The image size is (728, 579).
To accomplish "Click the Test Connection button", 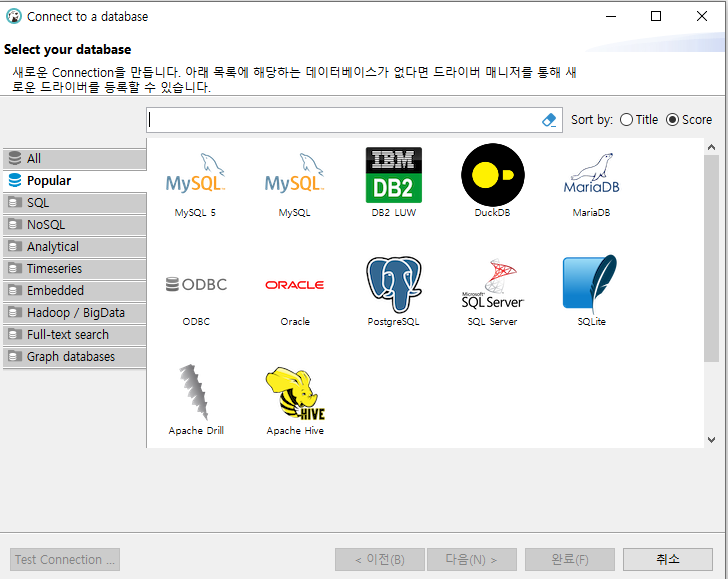I will 65,559.
